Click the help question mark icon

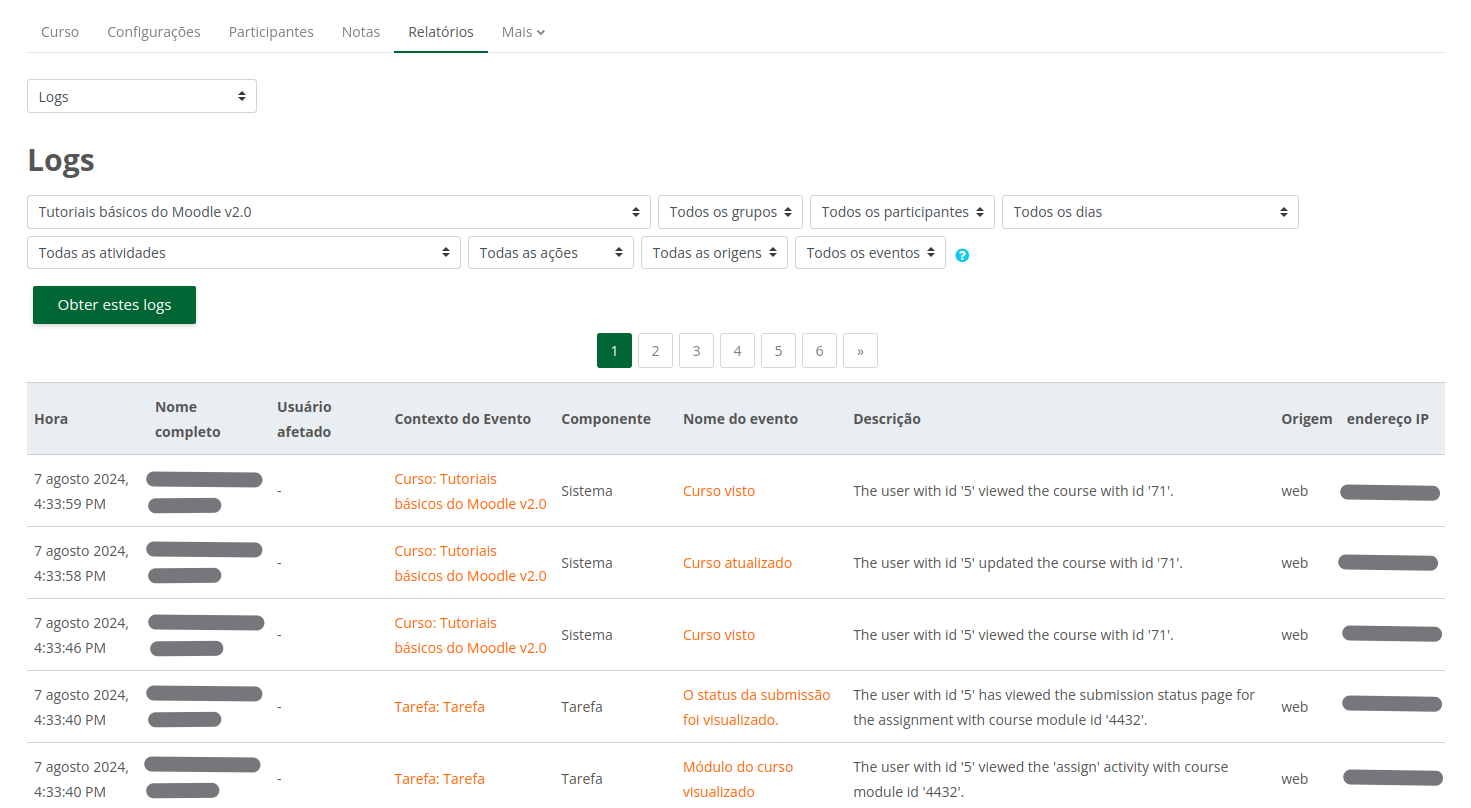962,255
